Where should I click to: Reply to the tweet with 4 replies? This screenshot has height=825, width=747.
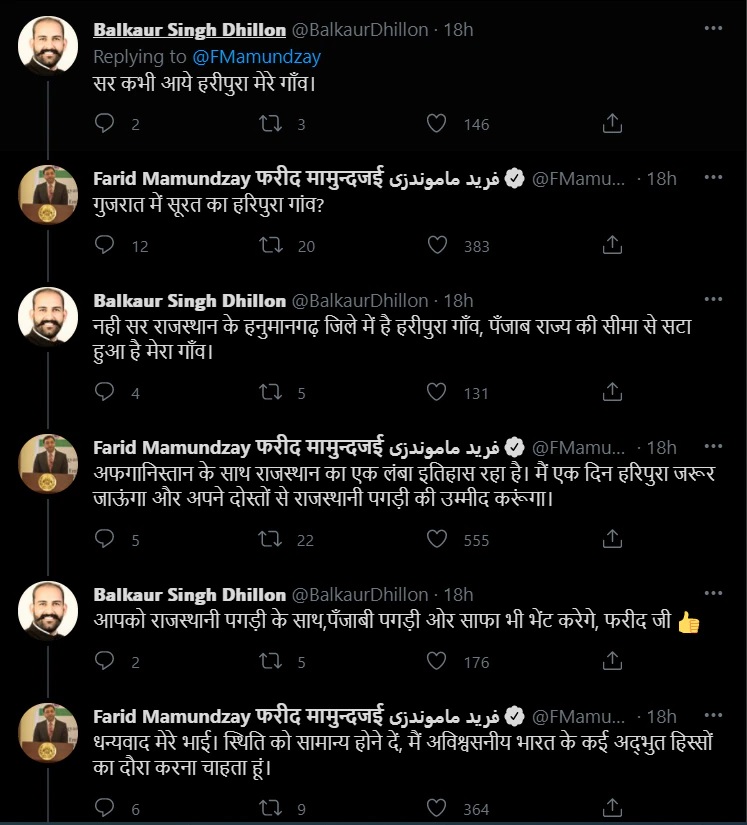[x=105, y=393]
